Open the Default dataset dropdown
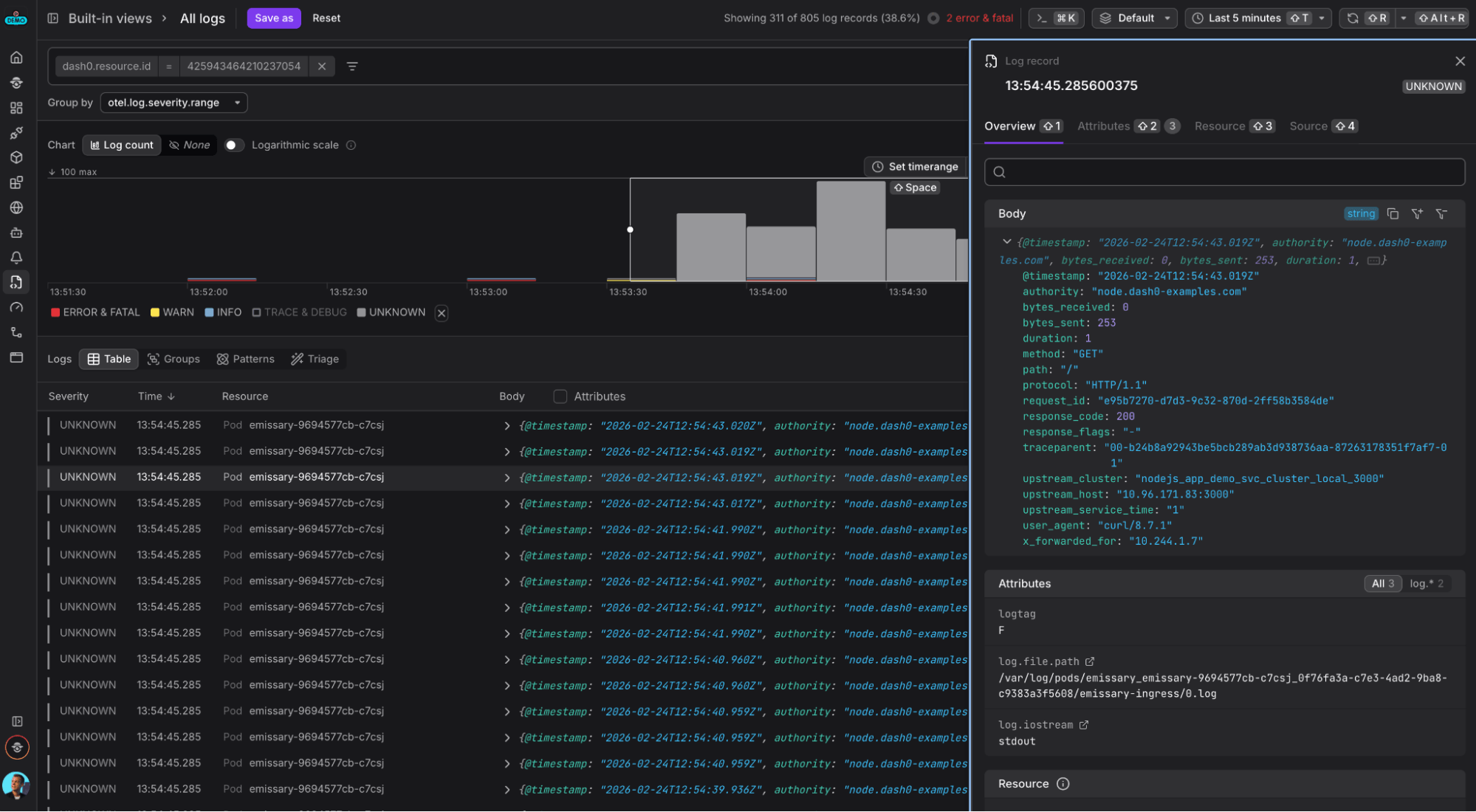This screenshot has height=812, width=1476. [1135, 18]
